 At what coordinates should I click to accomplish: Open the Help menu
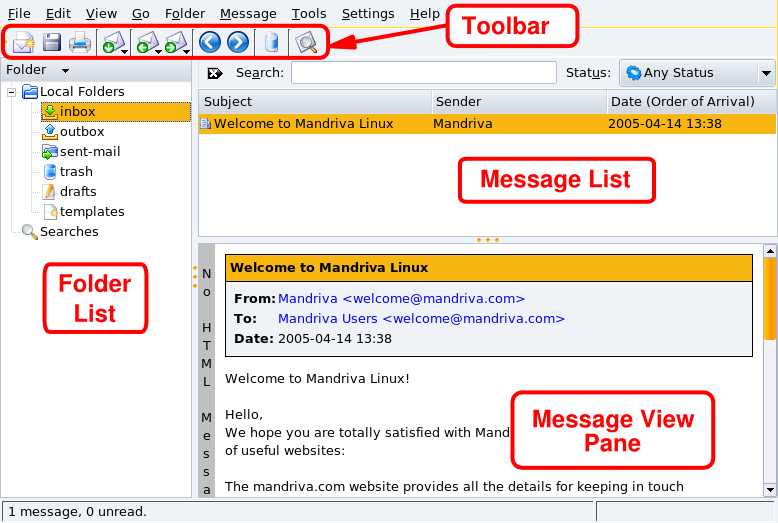point(425,14)
